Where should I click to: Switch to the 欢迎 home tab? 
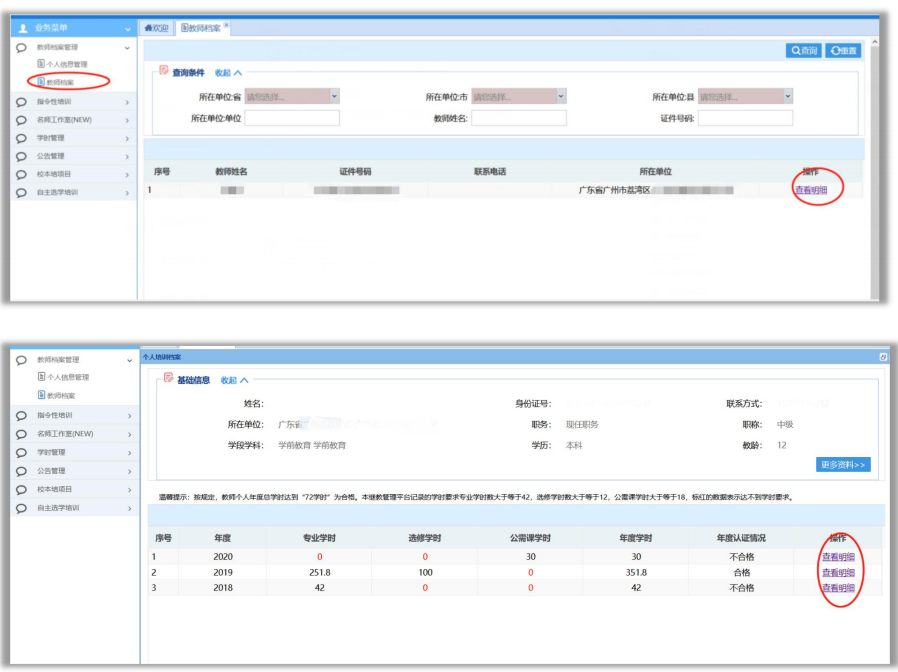pos(157,28)
